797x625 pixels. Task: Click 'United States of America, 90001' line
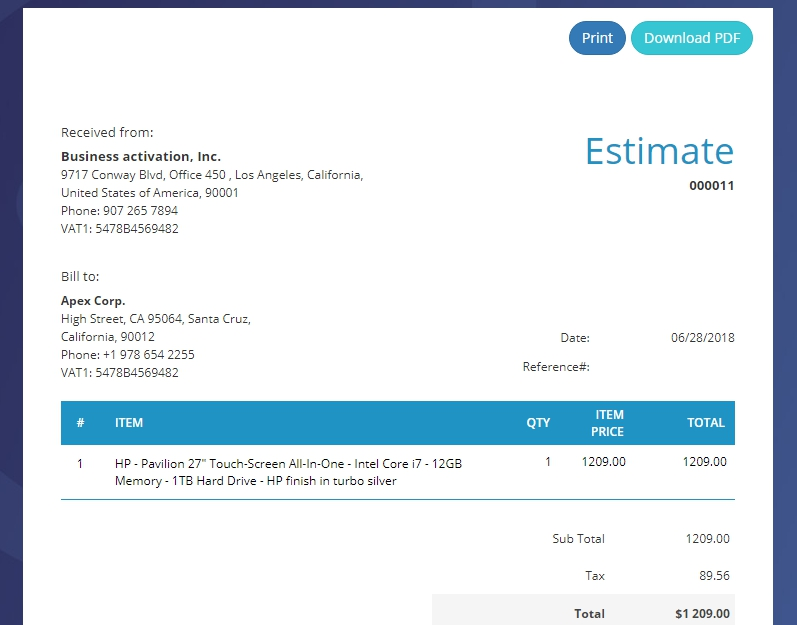click(x=149, y=193)
